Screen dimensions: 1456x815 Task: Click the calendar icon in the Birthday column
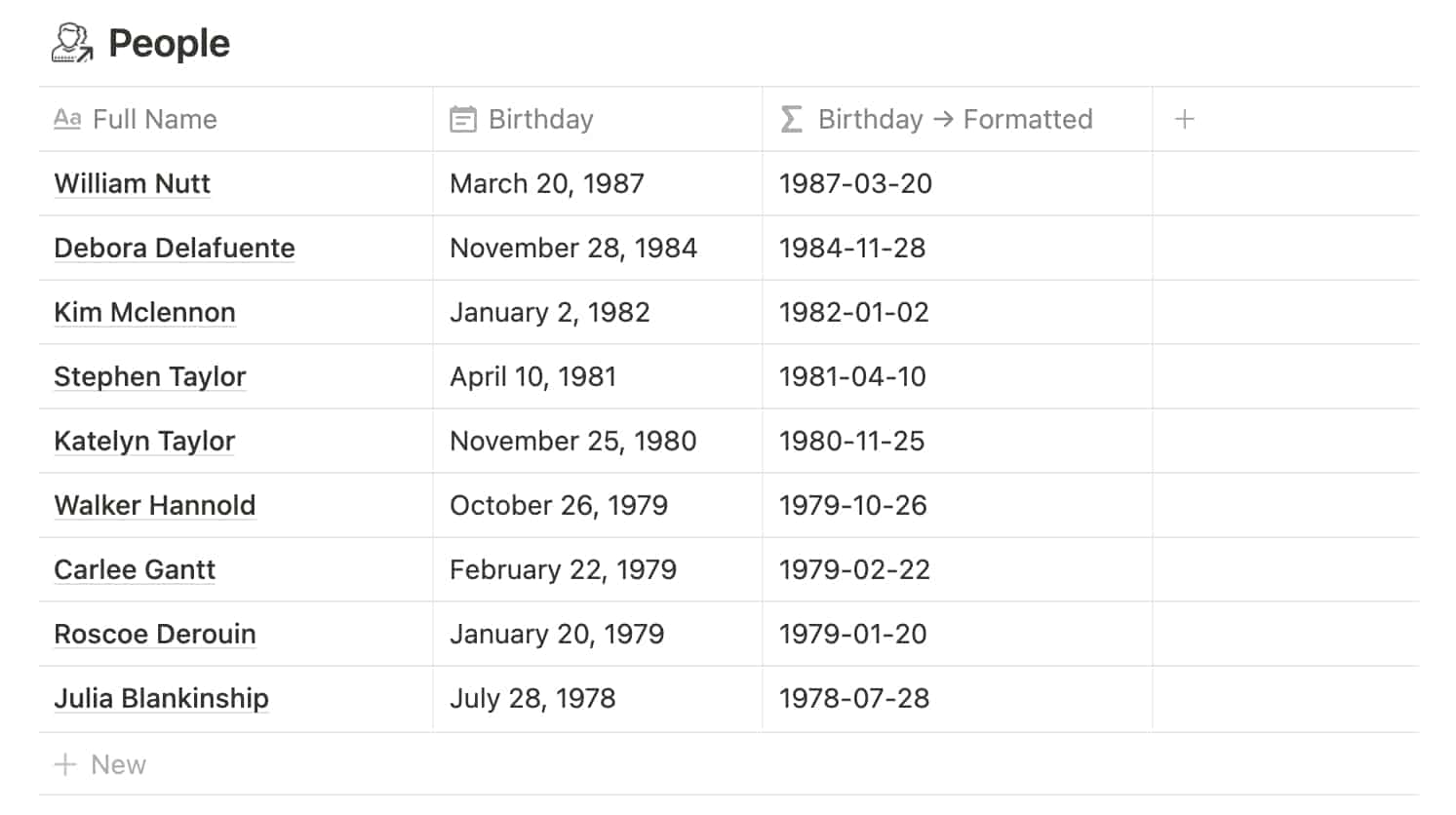tap(462, 118)
